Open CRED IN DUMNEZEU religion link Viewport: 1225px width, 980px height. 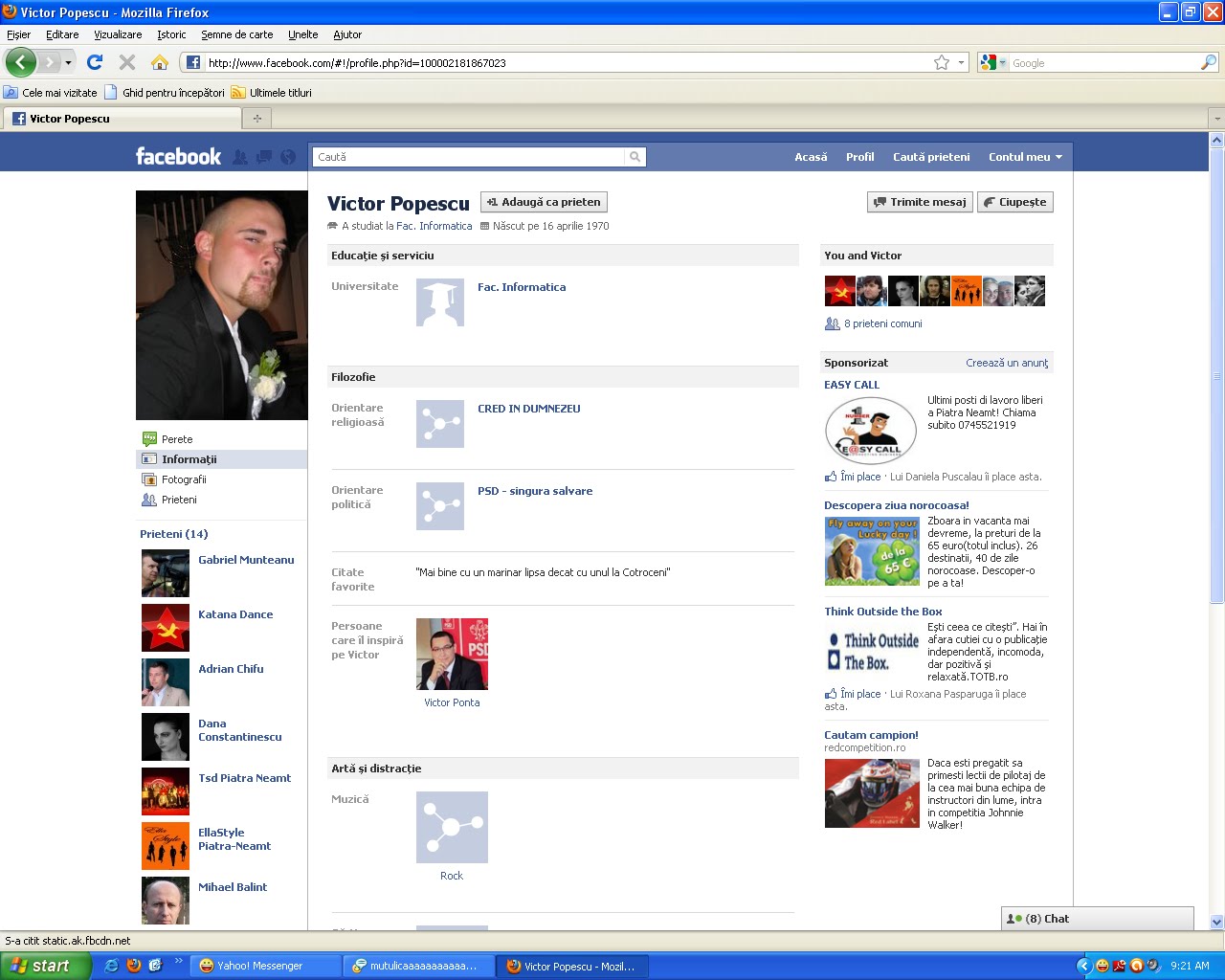pyautogui.click(x=528, y=409)
